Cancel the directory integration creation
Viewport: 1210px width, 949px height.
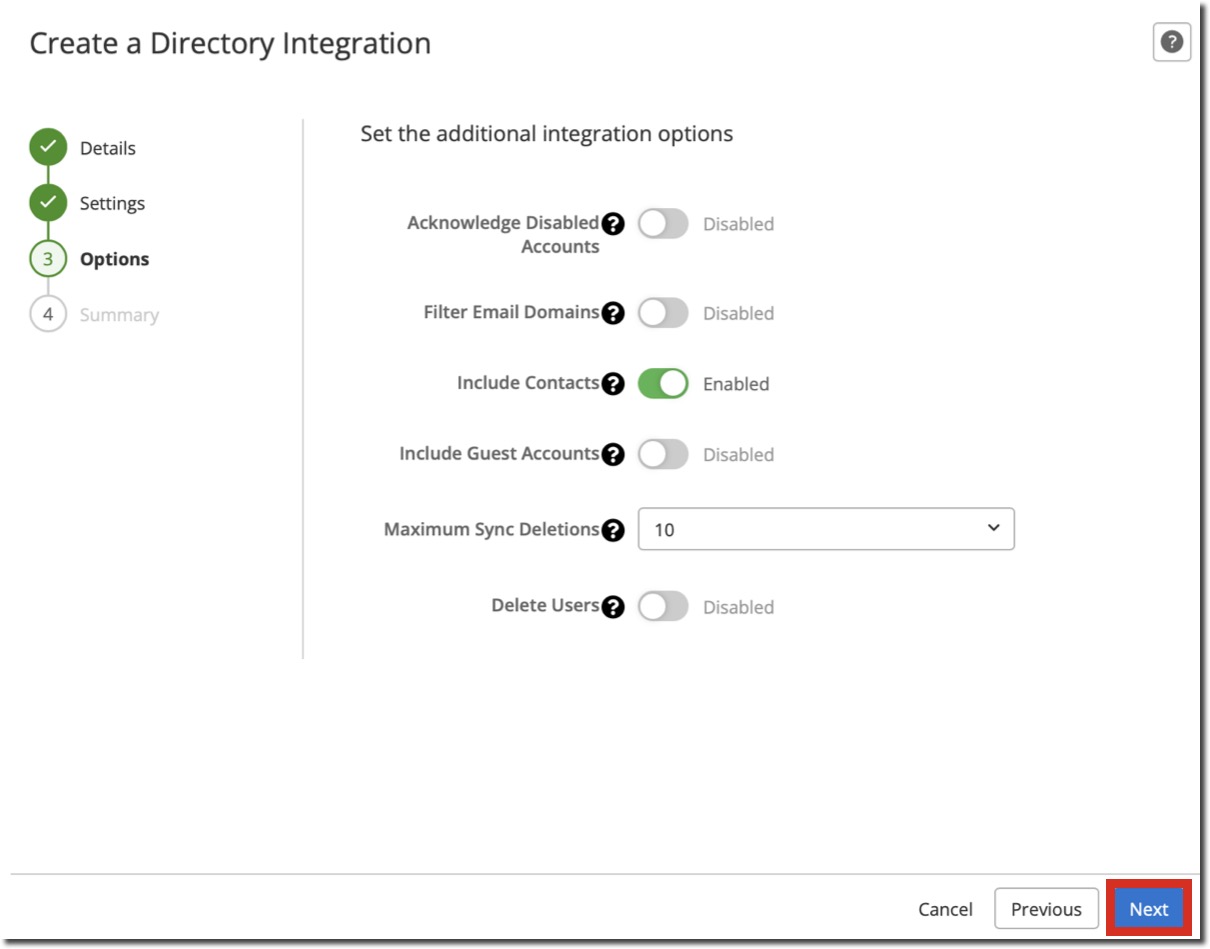(944, 908)
